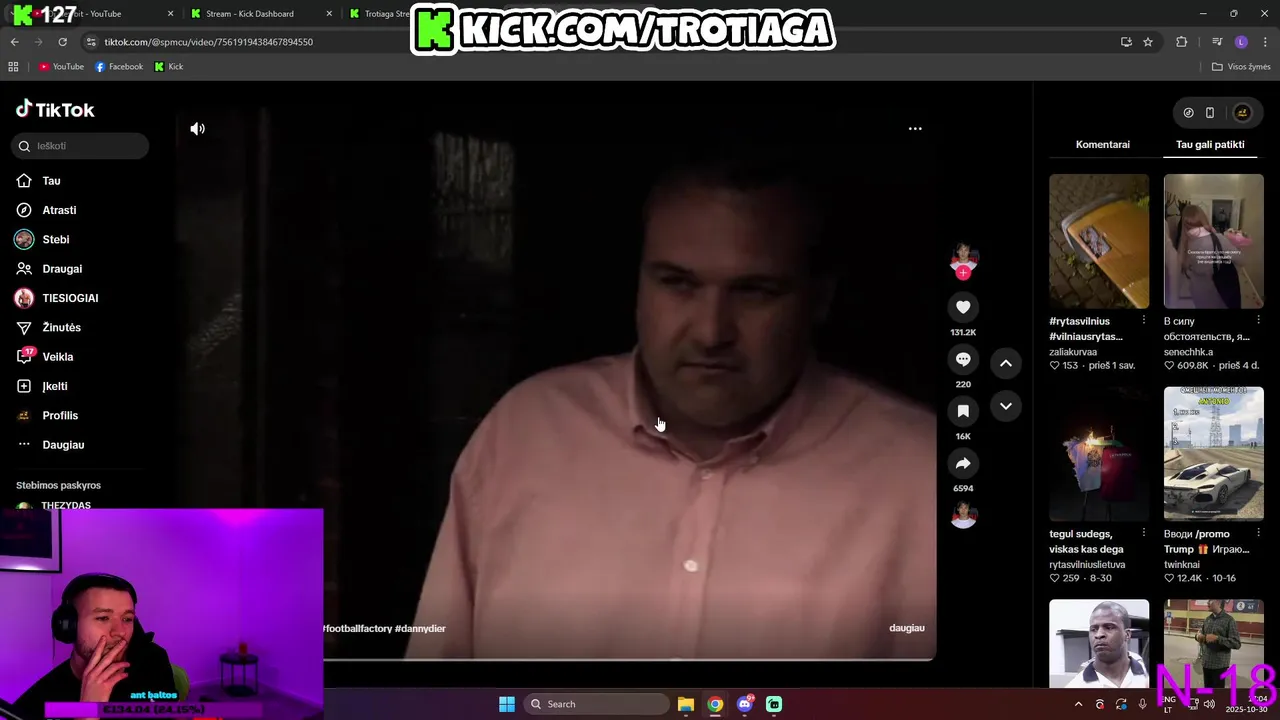Open options for the 'Вводи /promo' card
Screen dimensions: 1280x720
pyautogui.click(x=1258, y=533)
